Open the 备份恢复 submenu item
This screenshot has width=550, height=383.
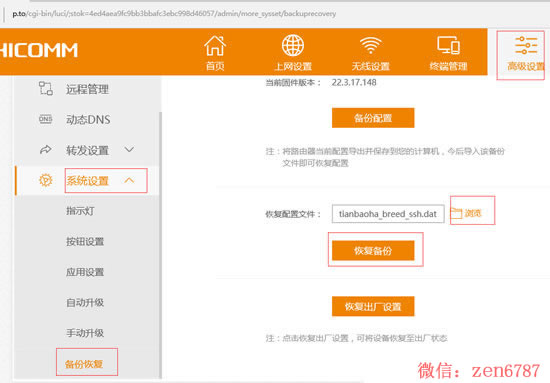click(84, 364)
